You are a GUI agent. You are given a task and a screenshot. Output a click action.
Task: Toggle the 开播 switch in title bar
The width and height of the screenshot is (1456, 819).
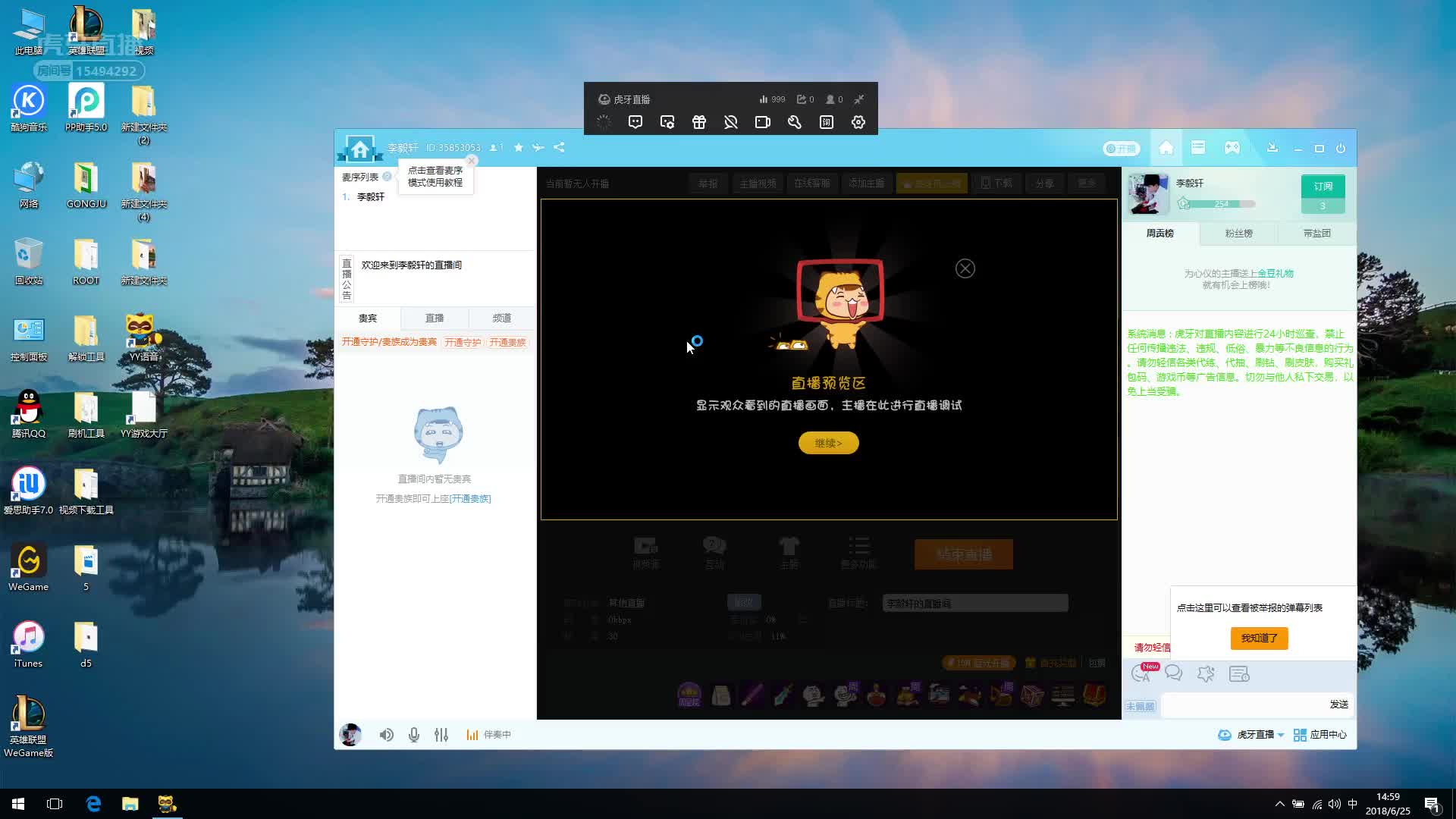1121,149
